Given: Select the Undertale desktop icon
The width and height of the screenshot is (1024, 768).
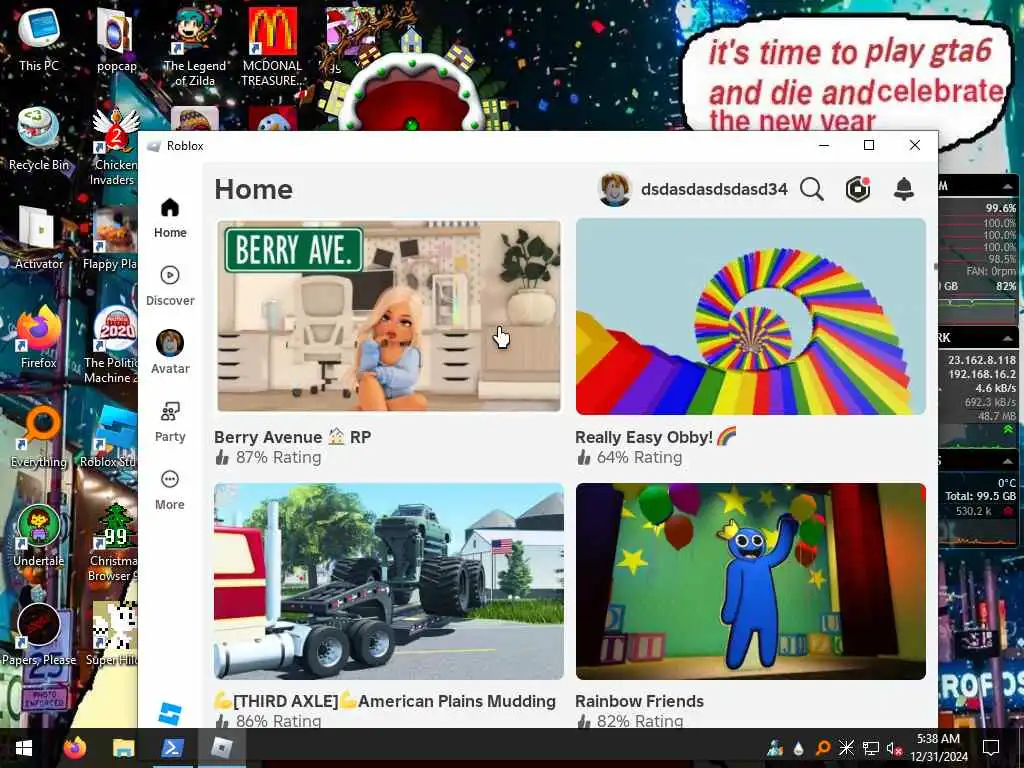Looking at the screenshot, I should (x=39, y=536).
